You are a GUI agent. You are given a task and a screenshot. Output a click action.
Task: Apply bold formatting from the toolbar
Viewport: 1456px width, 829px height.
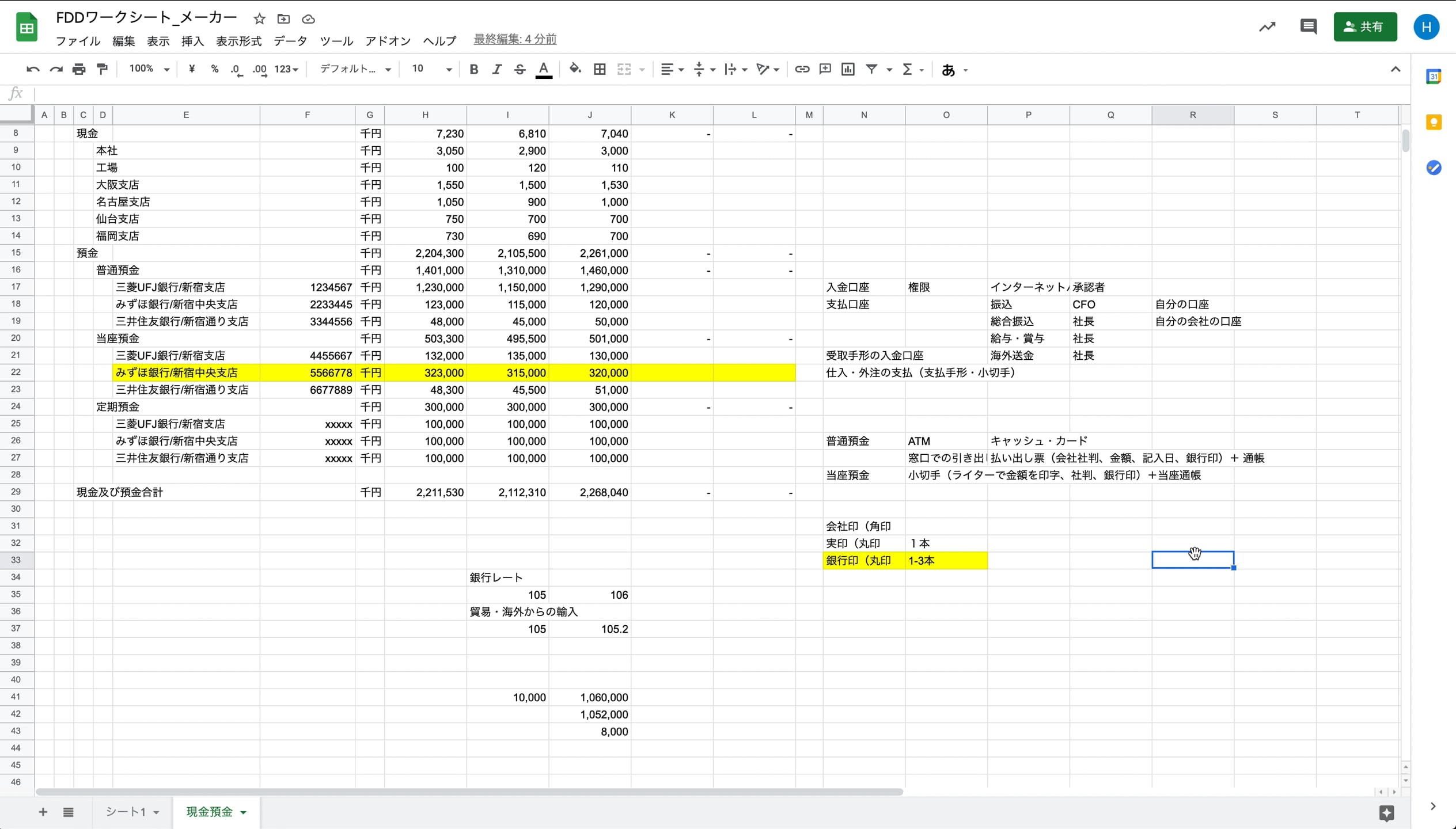(x=473, y=69)
